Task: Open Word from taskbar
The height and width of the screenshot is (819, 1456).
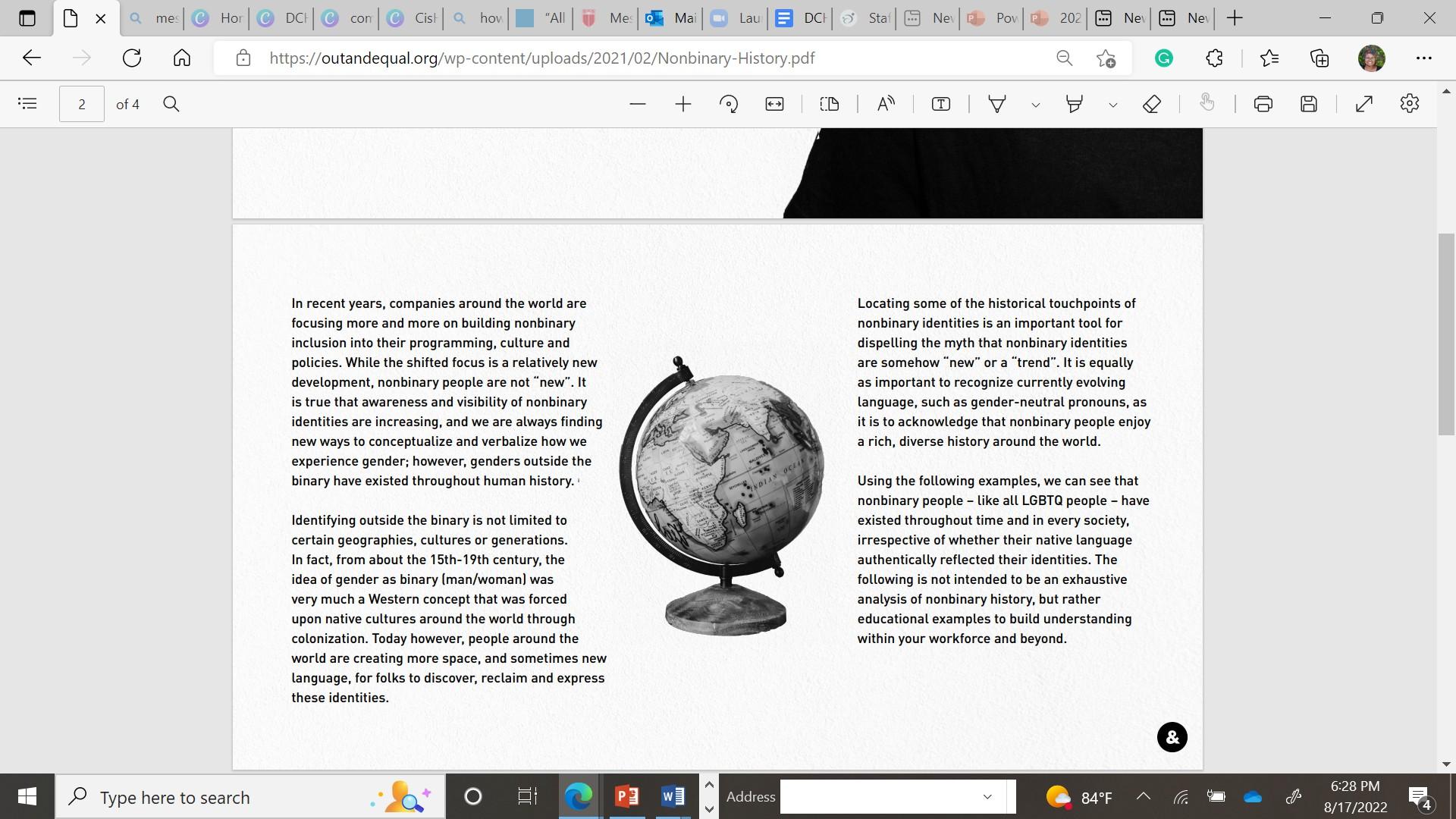Action: click(673, 796)
